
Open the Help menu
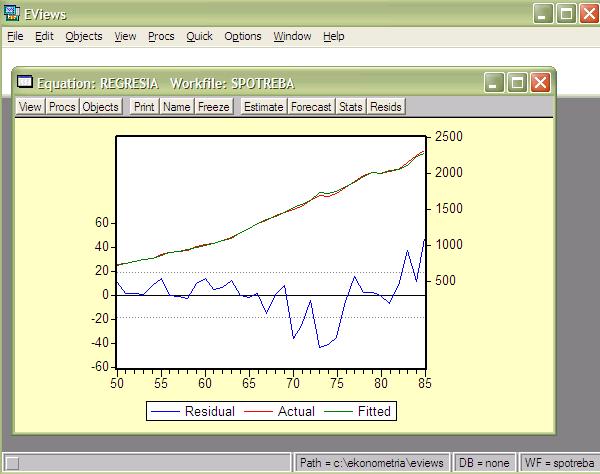pyautogui.click(x=334, y=36)
